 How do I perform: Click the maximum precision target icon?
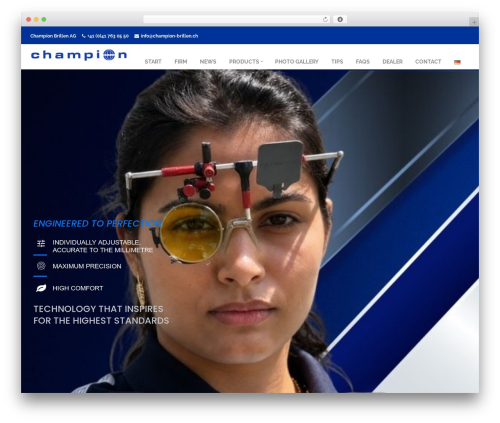coord(41,266)
